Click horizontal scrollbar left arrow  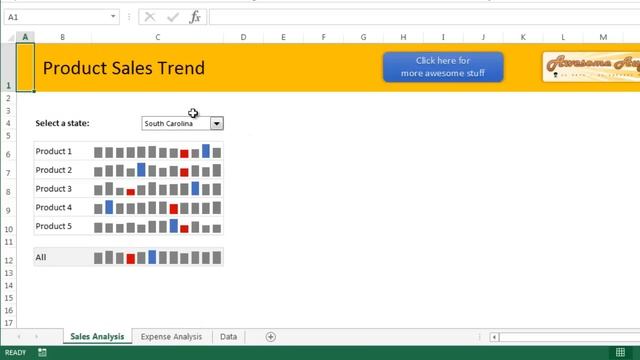point(494,337)
